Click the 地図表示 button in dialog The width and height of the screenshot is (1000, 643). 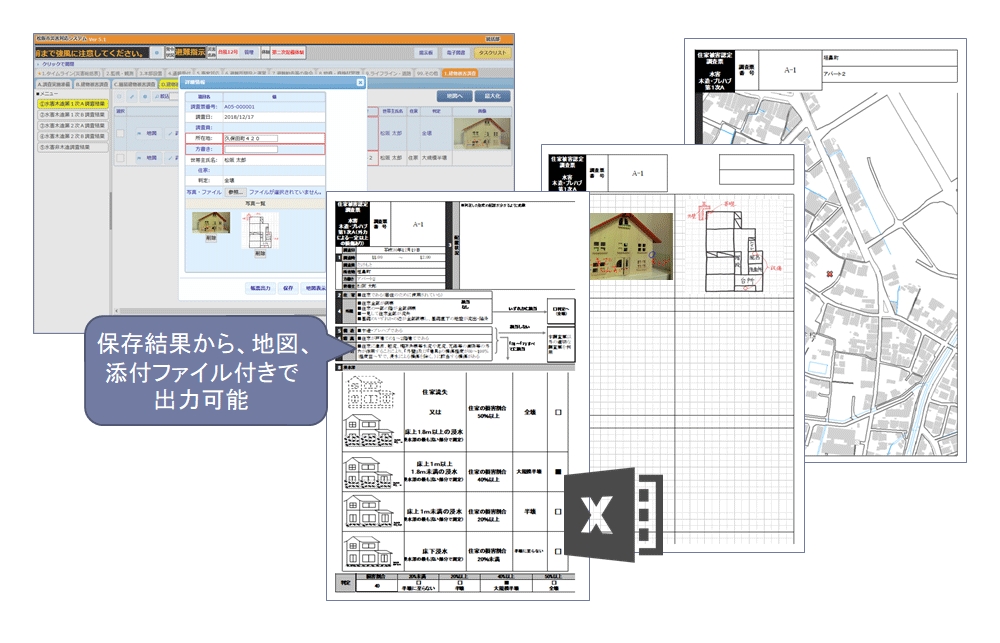click(314, 288)
